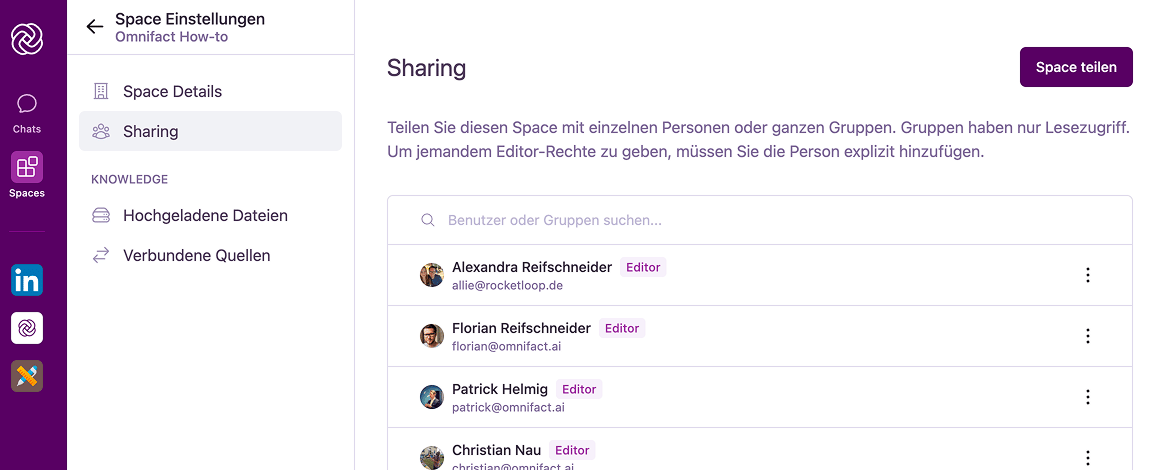
Task: Click the arrows icon beside Verbundene Quellen
Action: (101, 255)
